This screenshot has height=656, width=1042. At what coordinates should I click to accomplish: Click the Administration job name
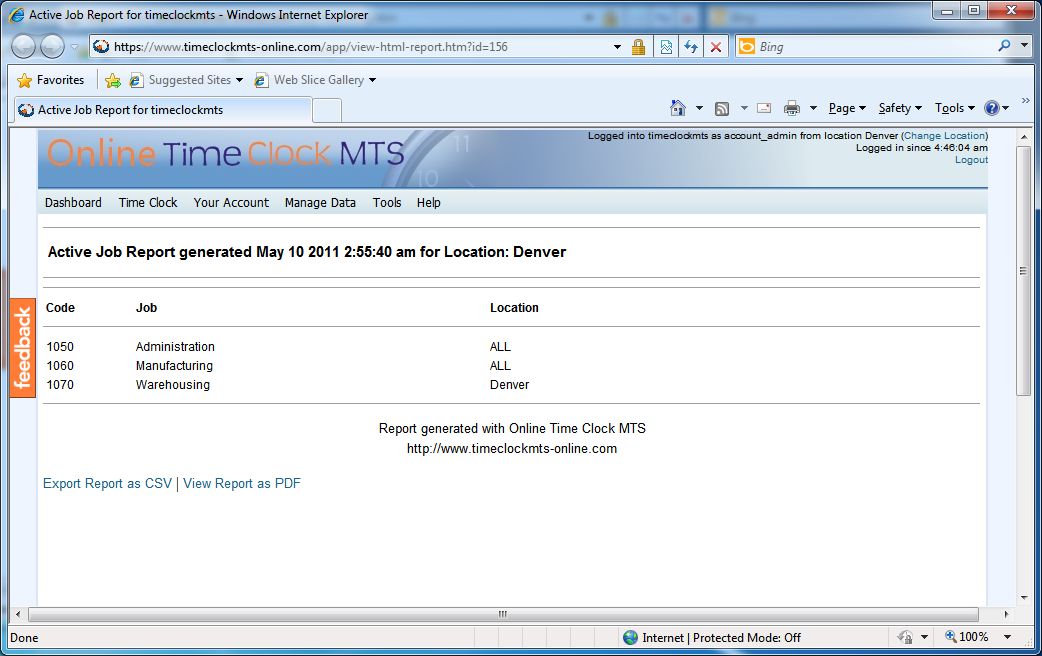175,347
